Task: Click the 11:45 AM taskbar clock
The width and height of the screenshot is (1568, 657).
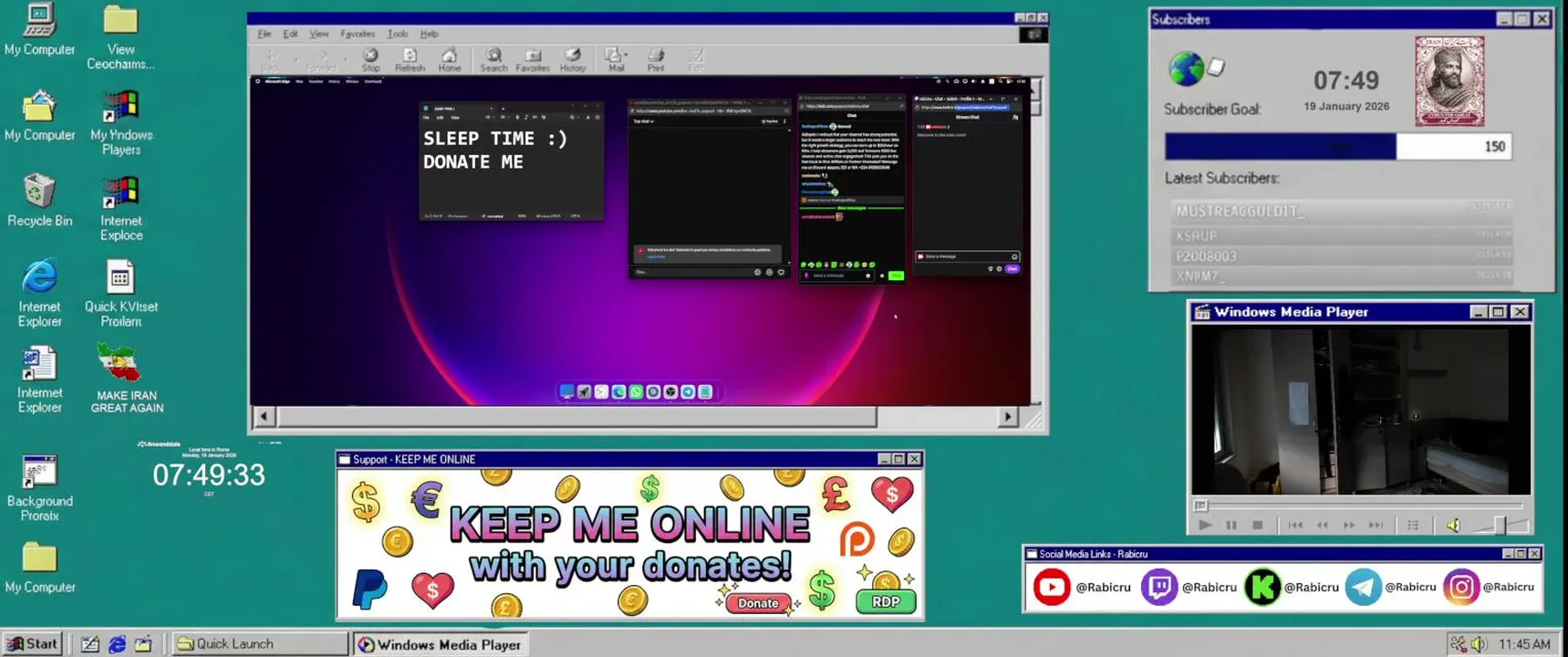Action: point(1524,644)
